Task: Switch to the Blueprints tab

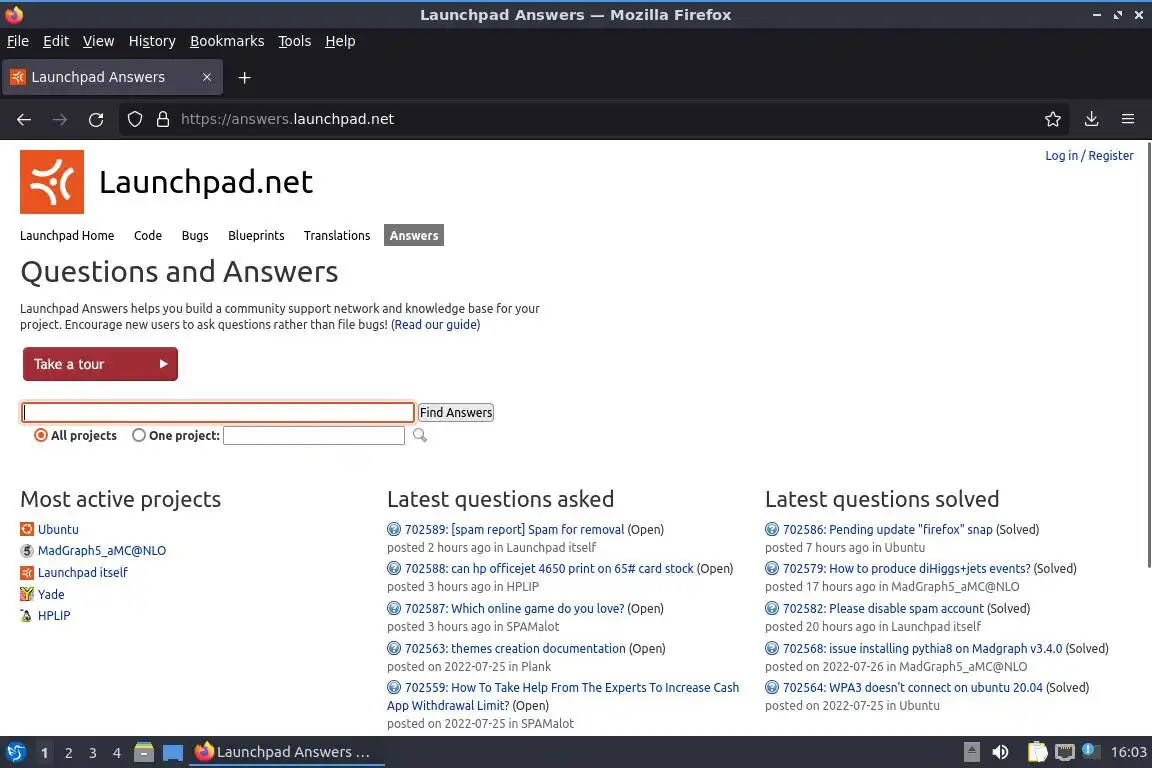Action: (x=256, y=235)
